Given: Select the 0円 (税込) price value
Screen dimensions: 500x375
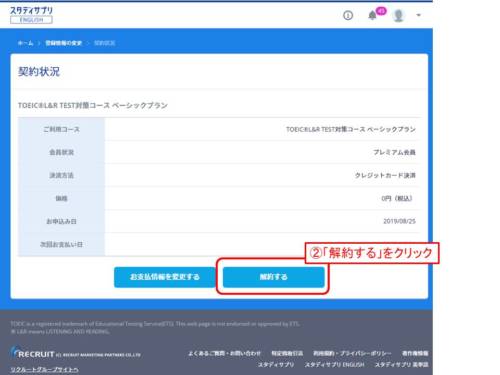Looking at the screenshot, I should 397,198.
